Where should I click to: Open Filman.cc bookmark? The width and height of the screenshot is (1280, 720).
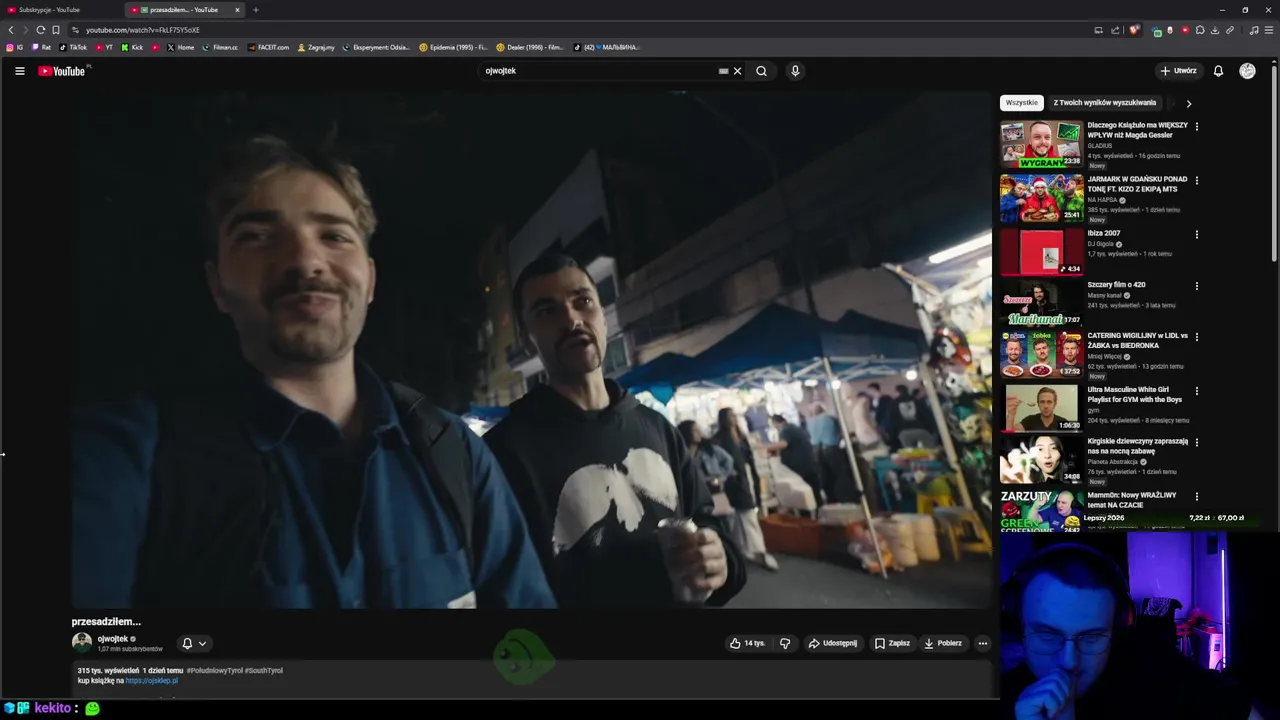pyautogui.click(x=221, y=47)
